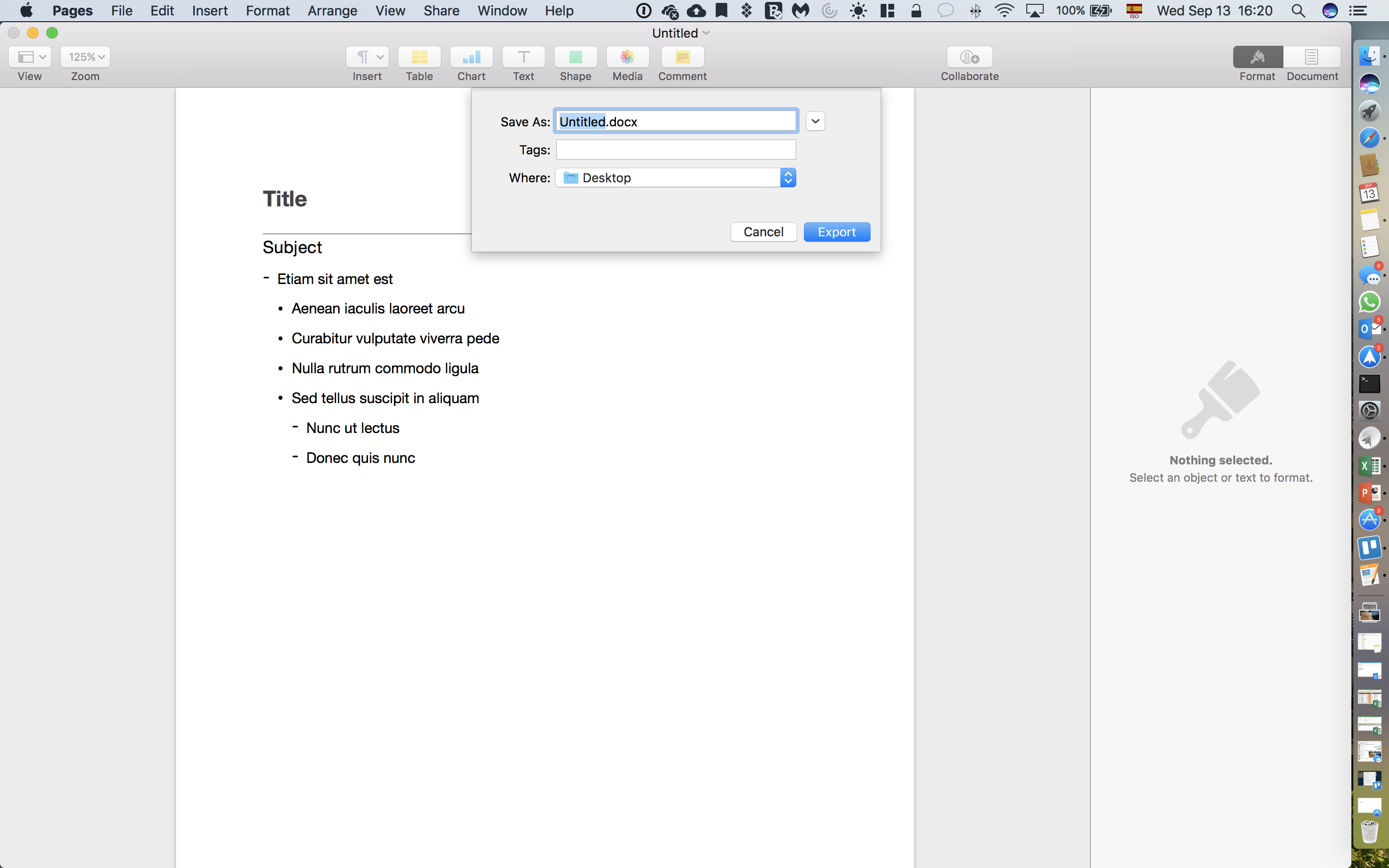The image size is (1389, 868).
Task: Add a Shape to the document
Action: [575, 63]
